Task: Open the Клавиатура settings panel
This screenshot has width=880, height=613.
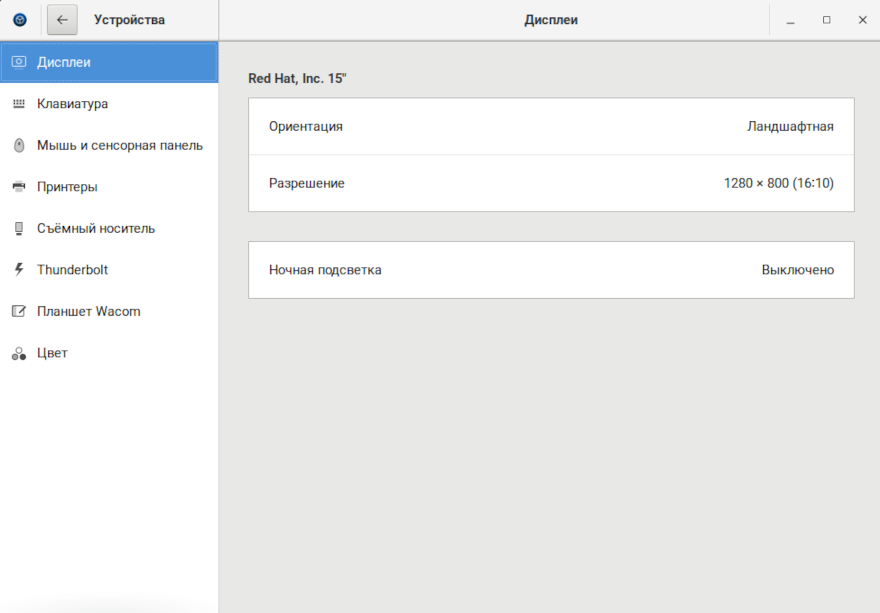Action: click(x=72, y=104)
